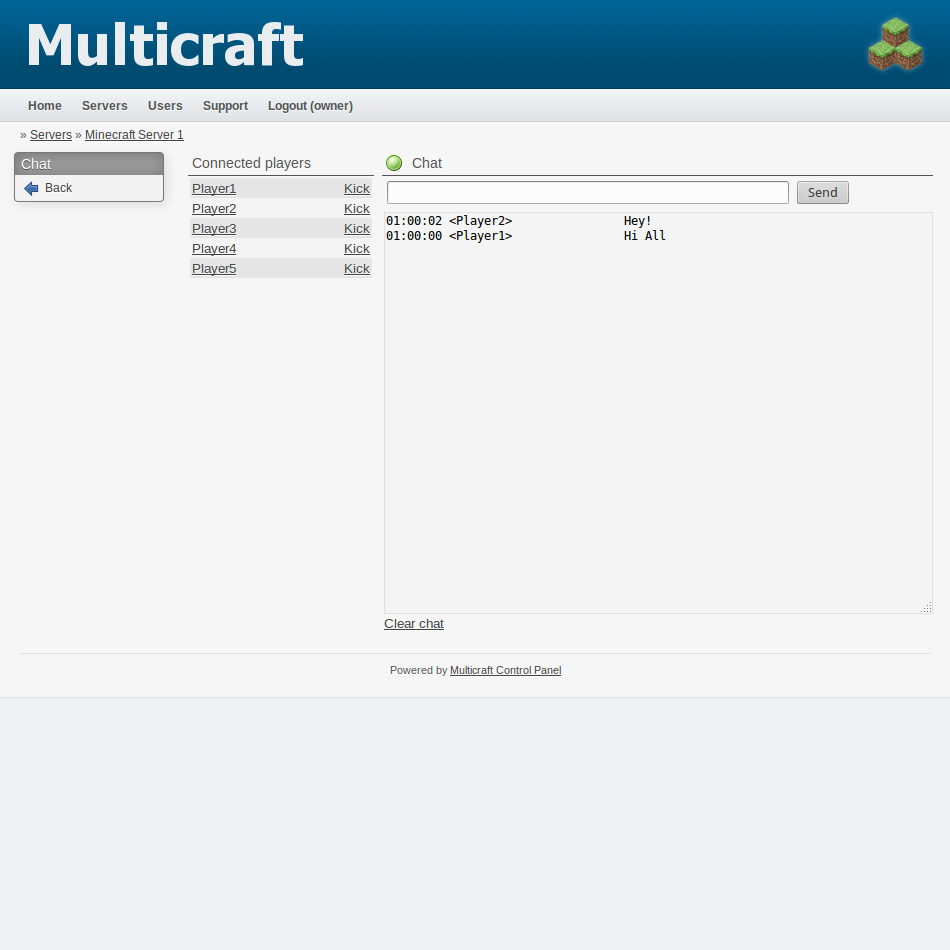The height and width of the screenshot is (950, 950).
Task: Click the Chat sidebar panel header
Action: click(x=89, y=164)
